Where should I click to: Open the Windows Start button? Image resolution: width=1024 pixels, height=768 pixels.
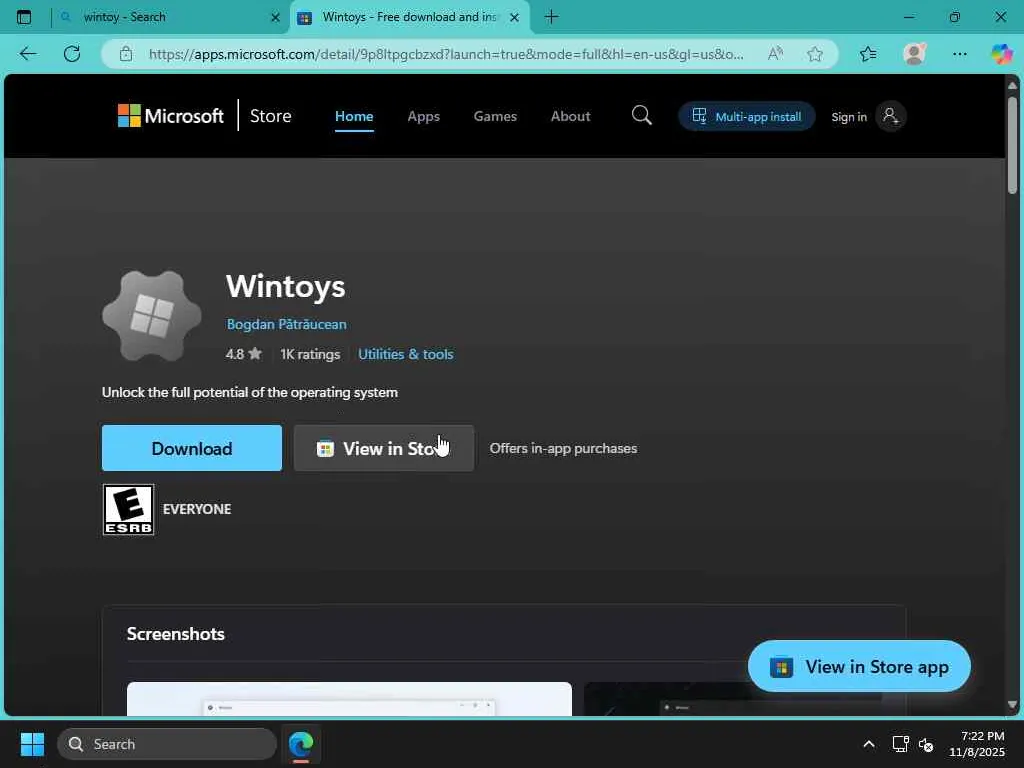tap(32, 744)
